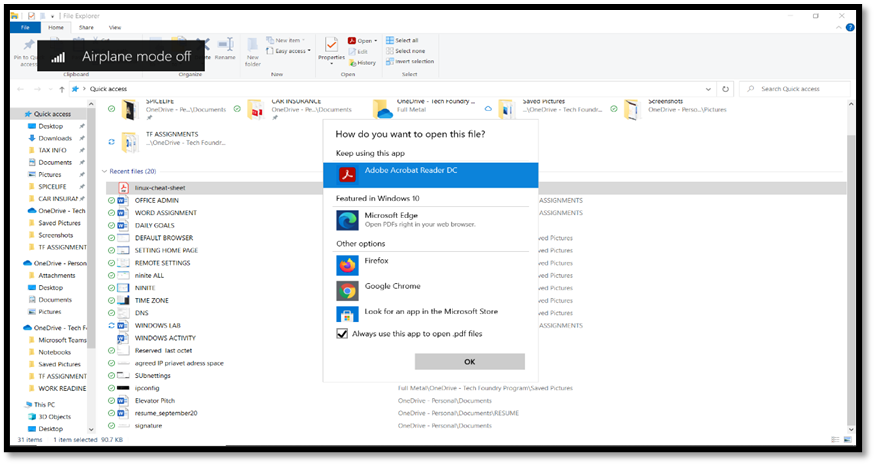Select the REMOTE SETTINGS file

coord(162,263)
